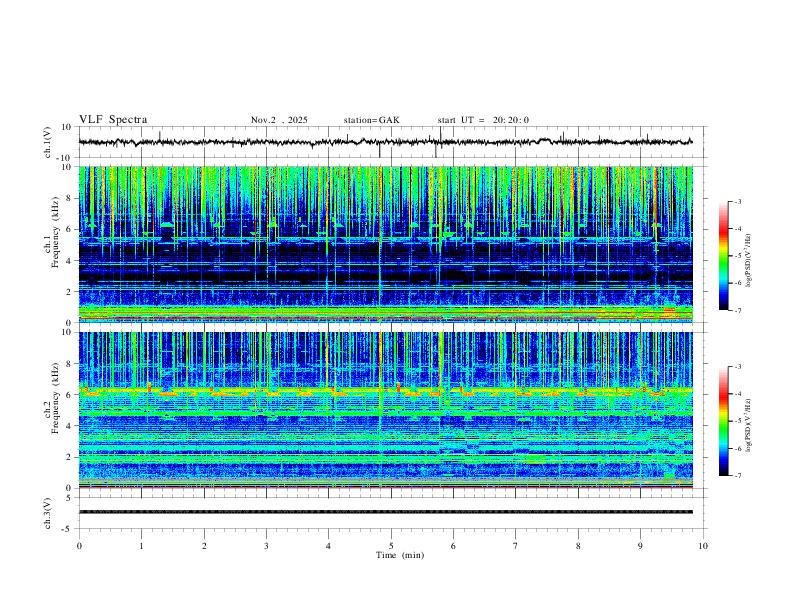The height and width of the screenshot is (612, 792).
Task: Click the ch.1 'Frequency (kHz)' axis label
Action: click(x=55, y=232)
